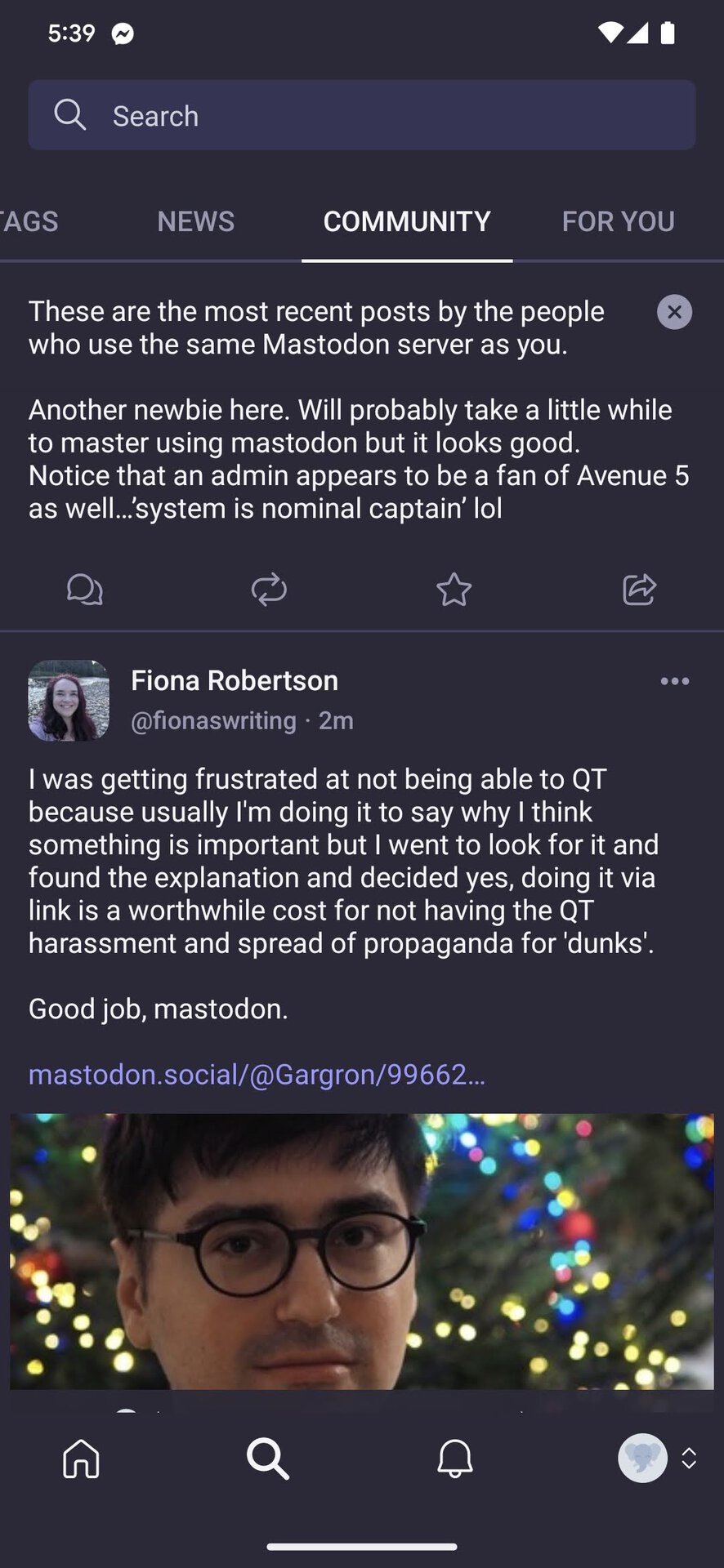Open the attached photo with glasses

(362, 1251)
